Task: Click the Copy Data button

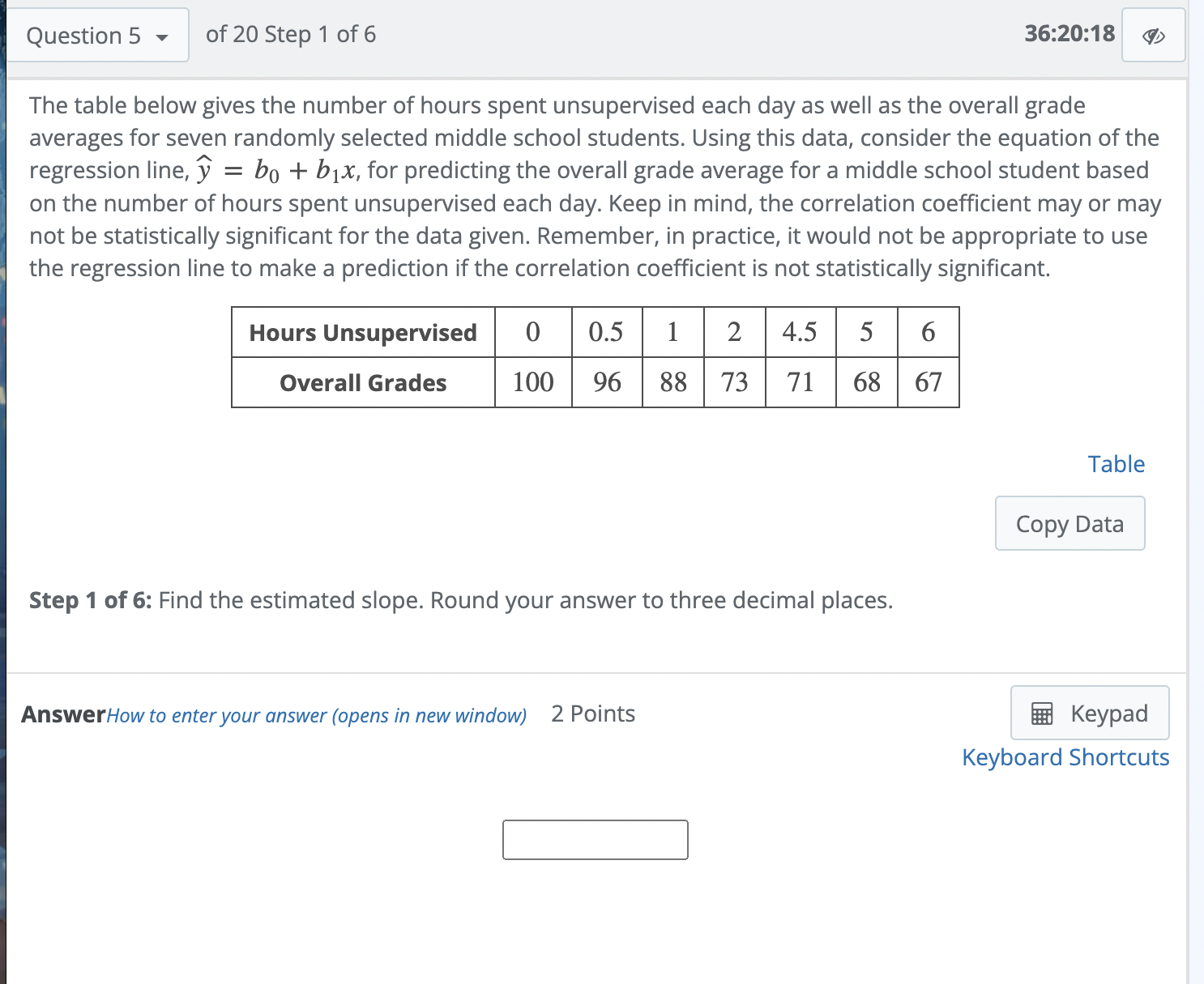Action: pyautogui.click(x=1070, y=523)
